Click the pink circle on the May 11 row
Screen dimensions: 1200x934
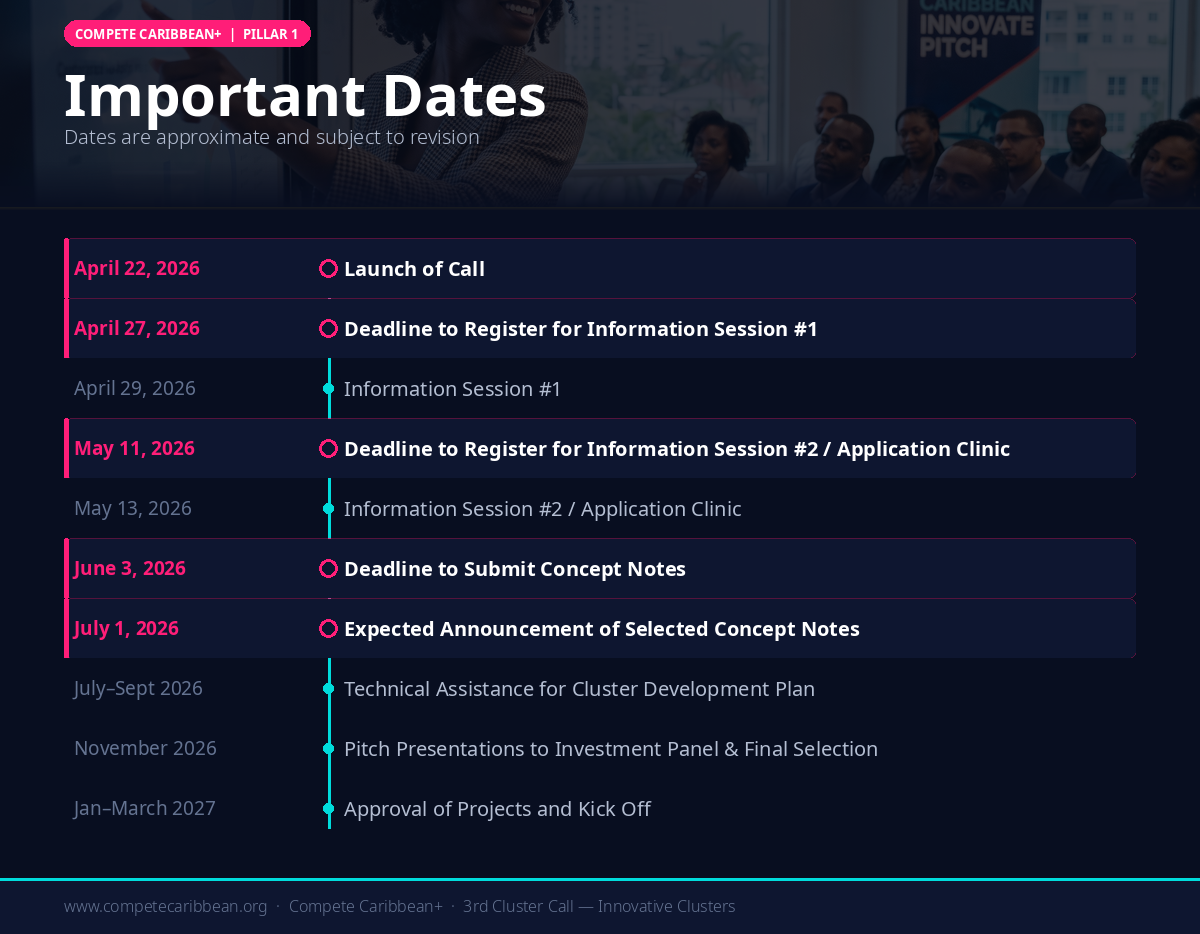pos(328,448)
